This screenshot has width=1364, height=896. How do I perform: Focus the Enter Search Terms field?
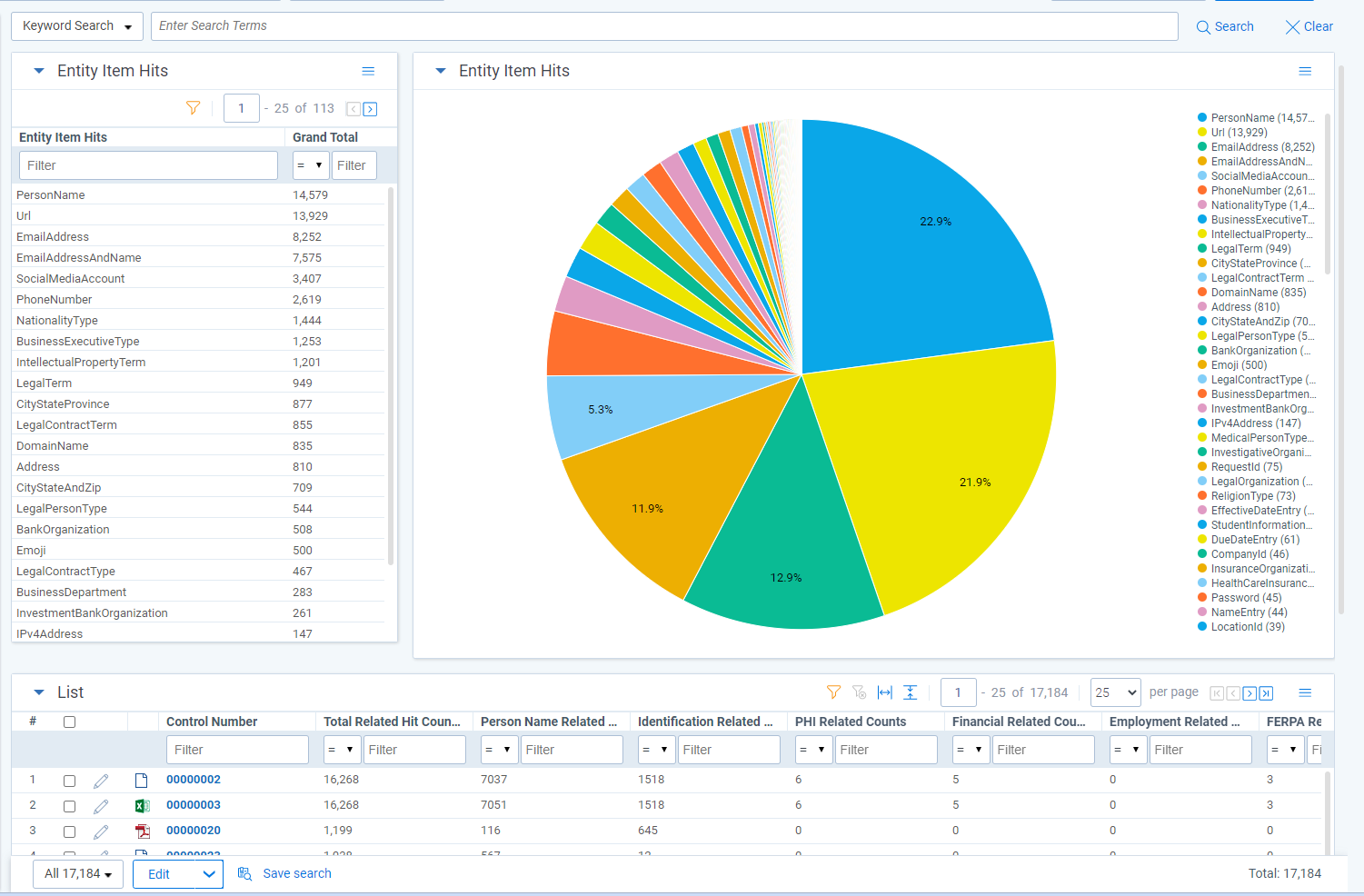click(664, 26)
